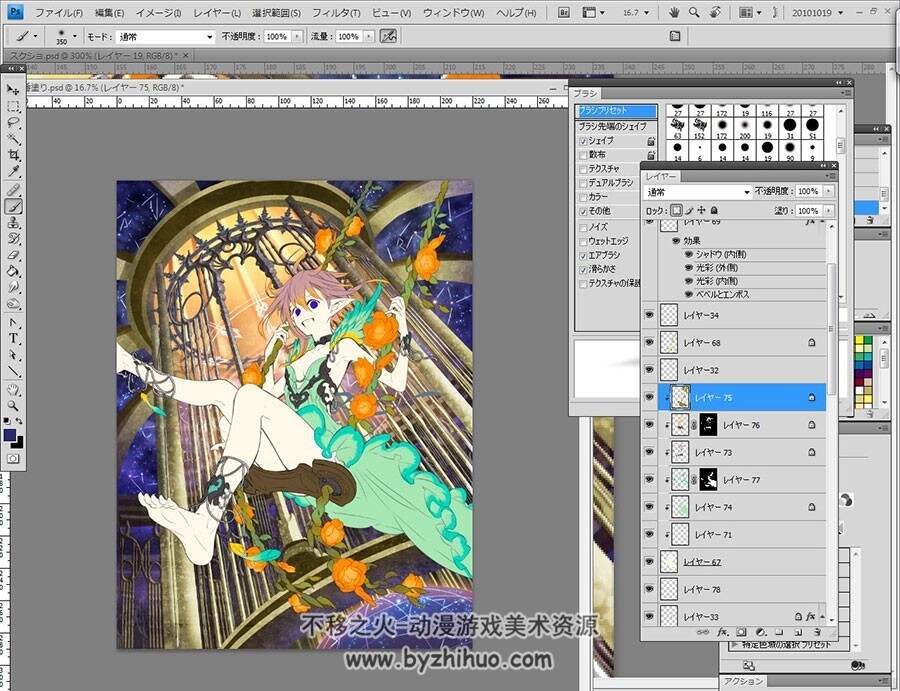Select the Lasso tool
The width and height of the screenshot is (900, 691).
tap(13, 122)
